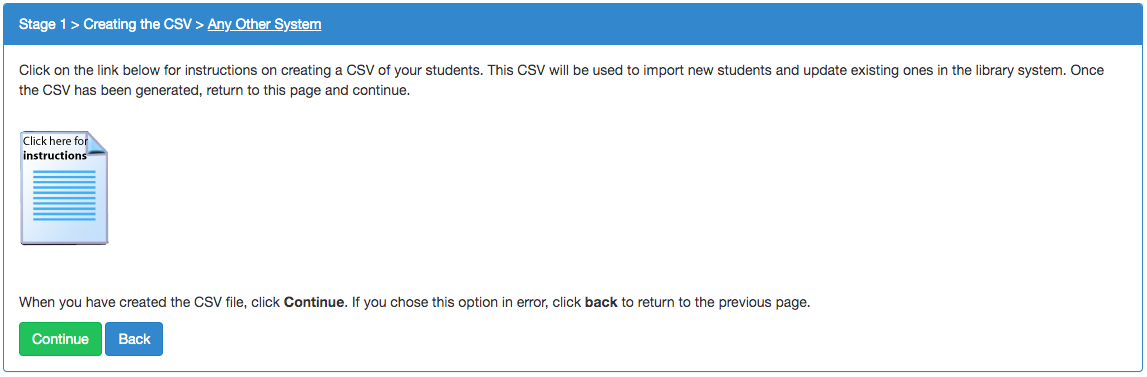Select the Stage 1 breadcrumb text

point(43,24)
